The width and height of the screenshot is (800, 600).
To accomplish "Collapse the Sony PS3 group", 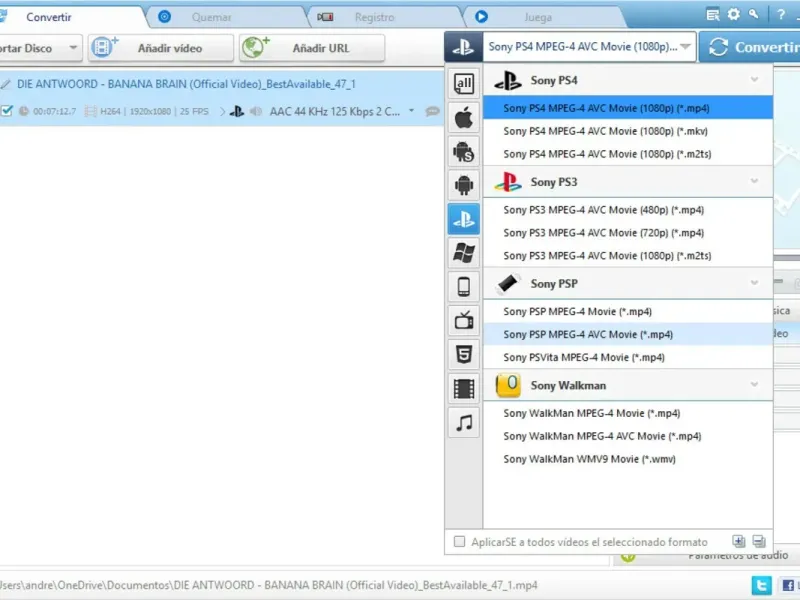I will [x=754, y=181].
